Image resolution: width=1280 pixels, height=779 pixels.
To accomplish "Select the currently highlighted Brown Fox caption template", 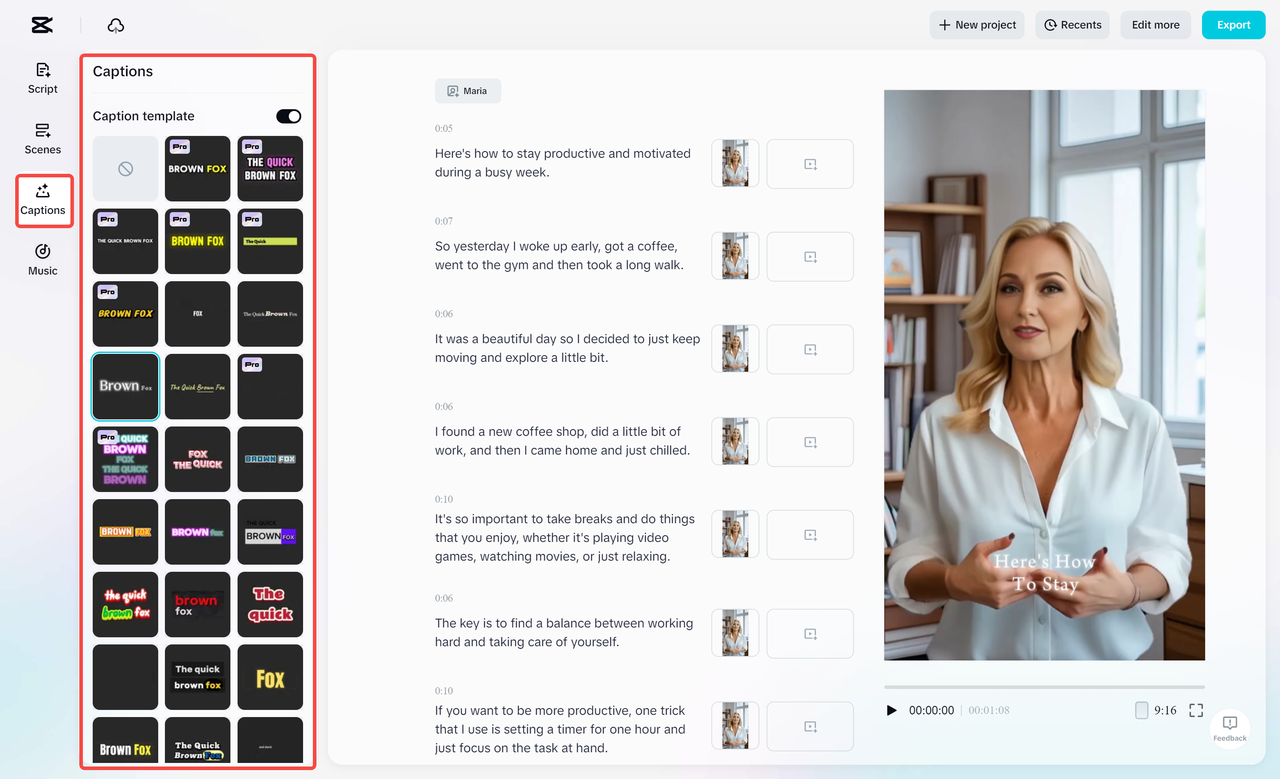I will (x=124, y=386).
